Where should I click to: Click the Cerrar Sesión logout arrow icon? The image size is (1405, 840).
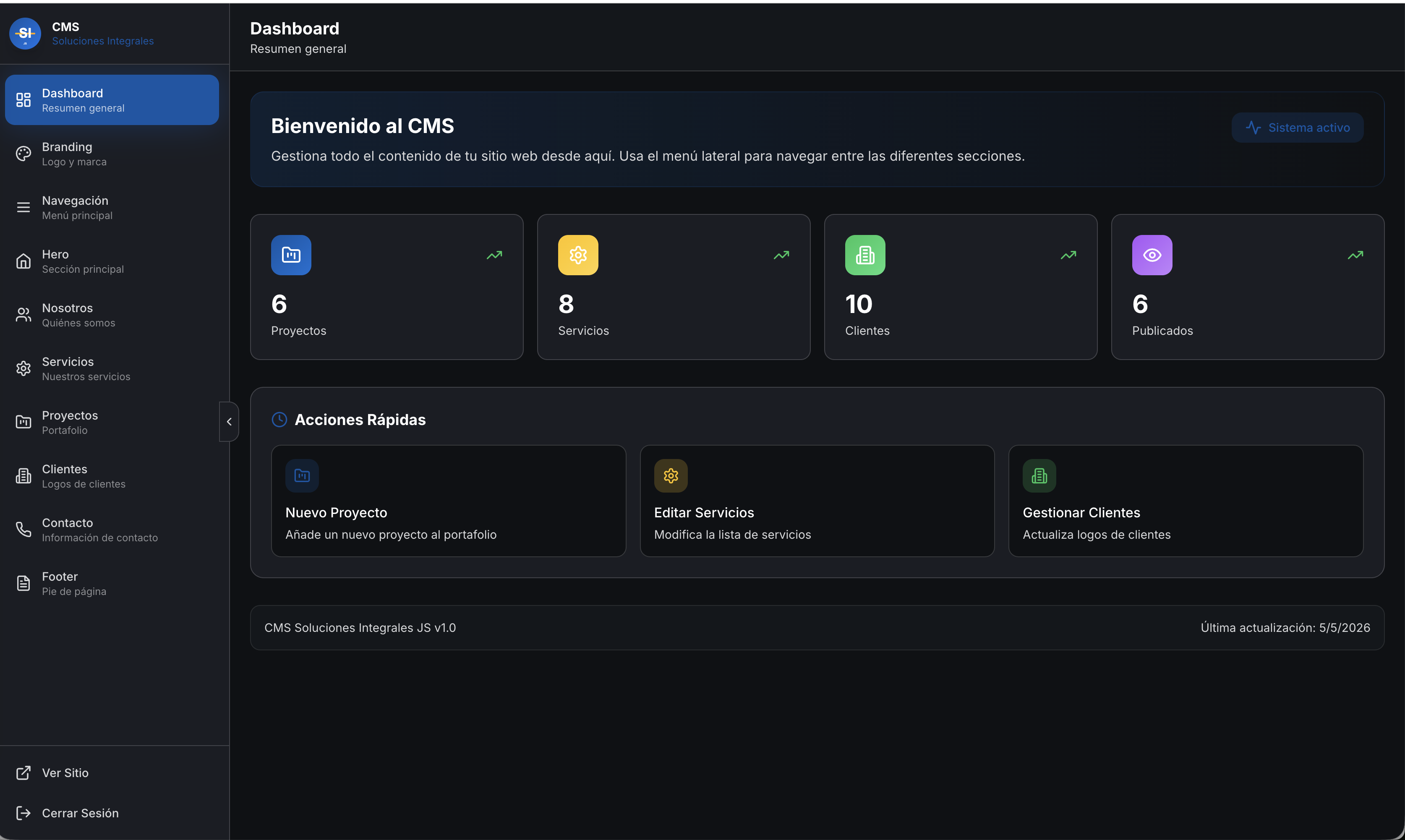click(23, 814)
